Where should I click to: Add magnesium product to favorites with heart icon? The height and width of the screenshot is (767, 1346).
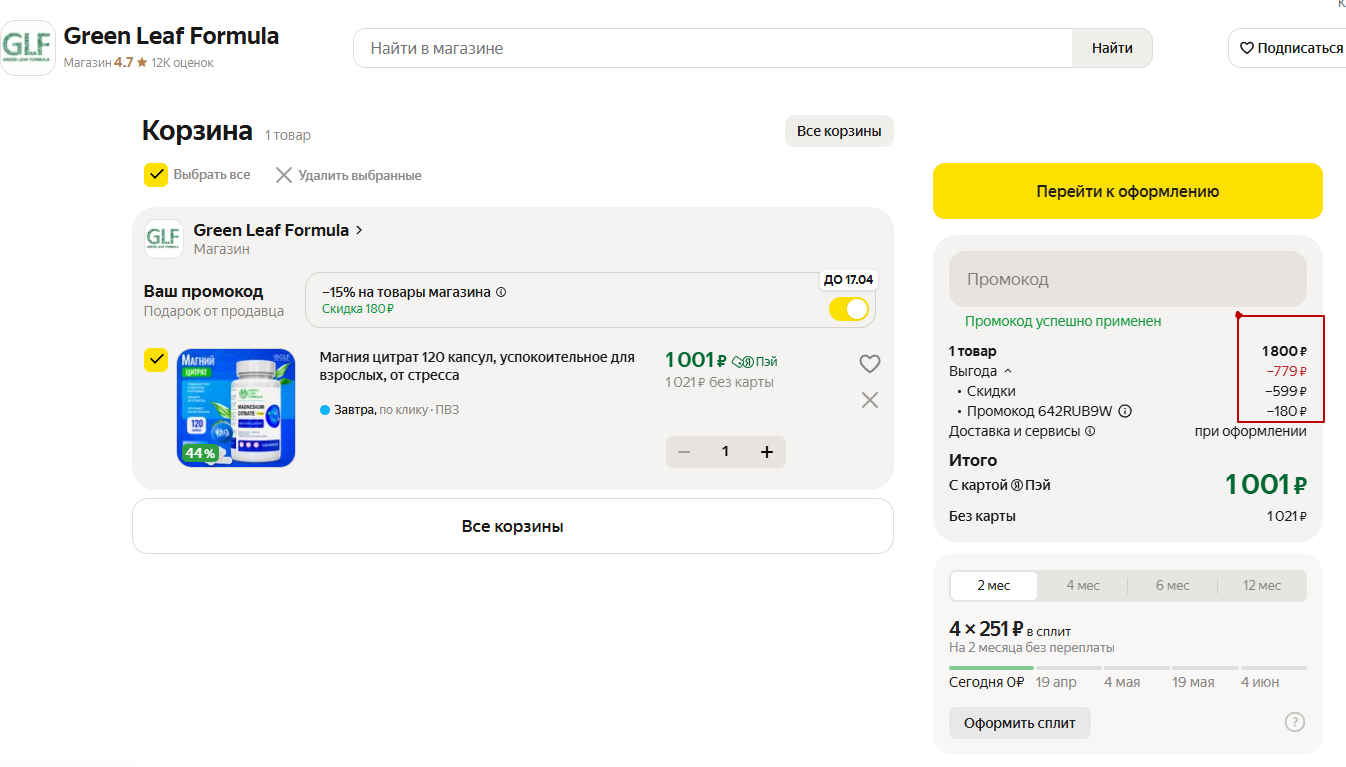point(870,364)
